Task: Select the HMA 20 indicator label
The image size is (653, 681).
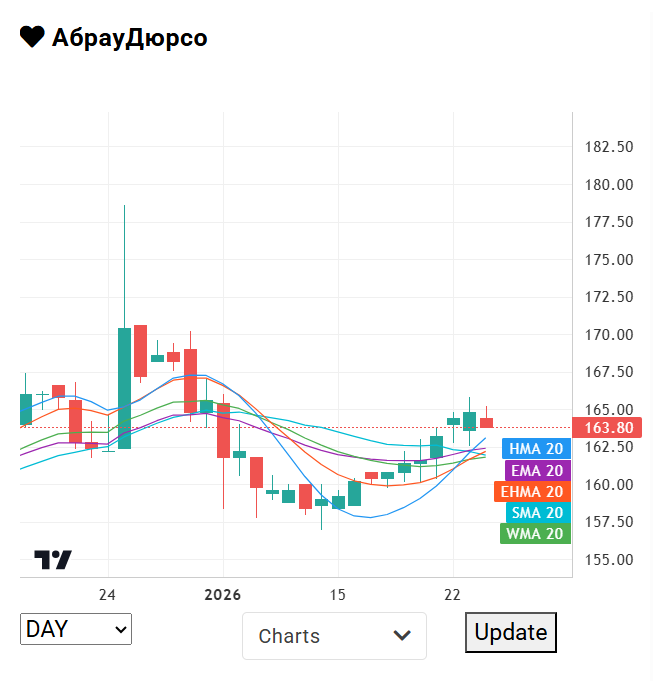Action: click(536, 449)
